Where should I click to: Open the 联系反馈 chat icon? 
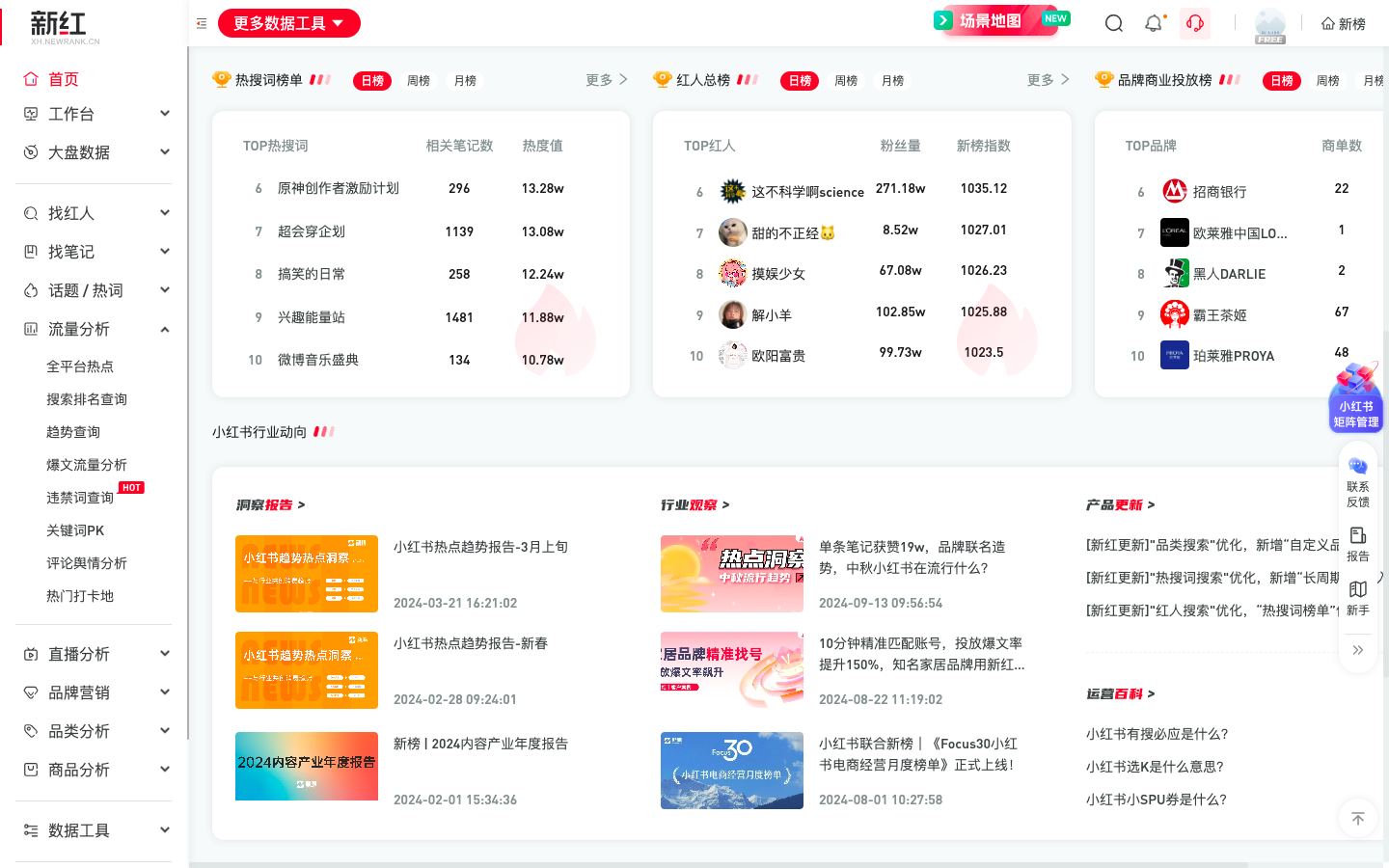pos(1358,482)
